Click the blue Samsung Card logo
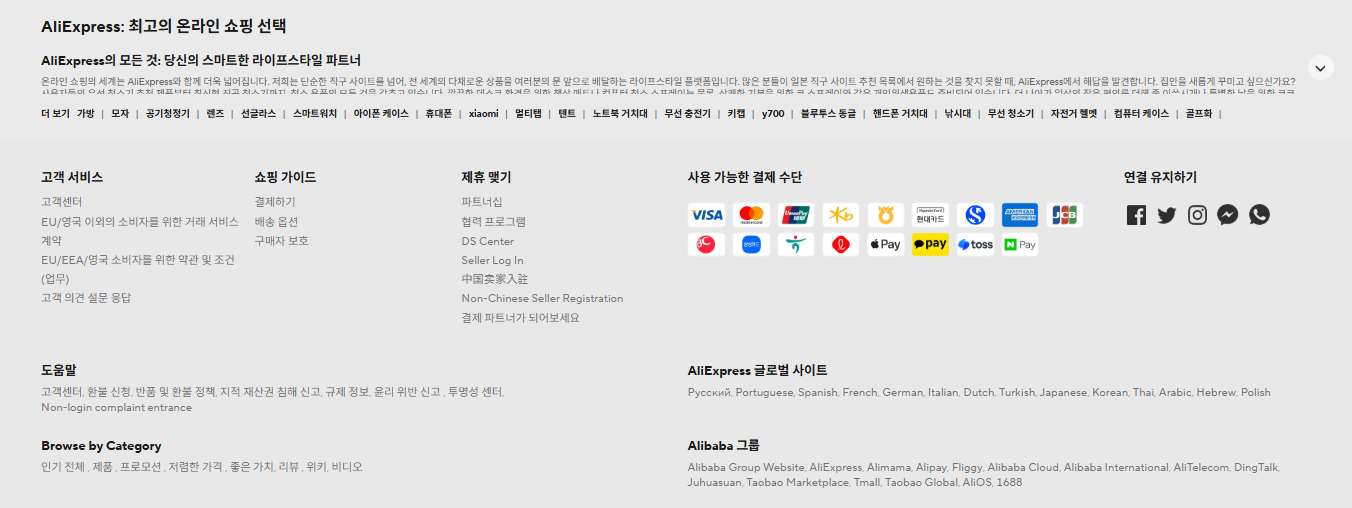This screenshot has width=1352, height=508. (x=751, y=244)
